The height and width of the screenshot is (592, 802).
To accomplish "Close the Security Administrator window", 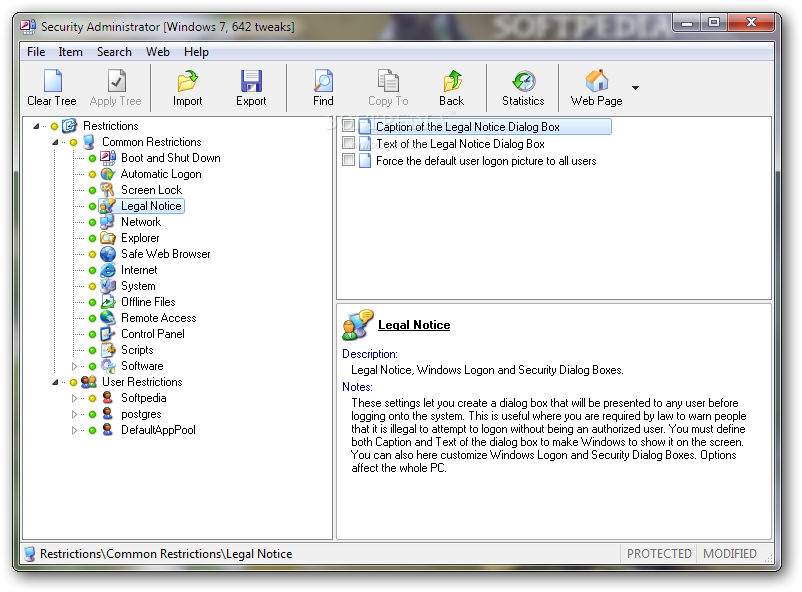I will [x=751, y=23].
